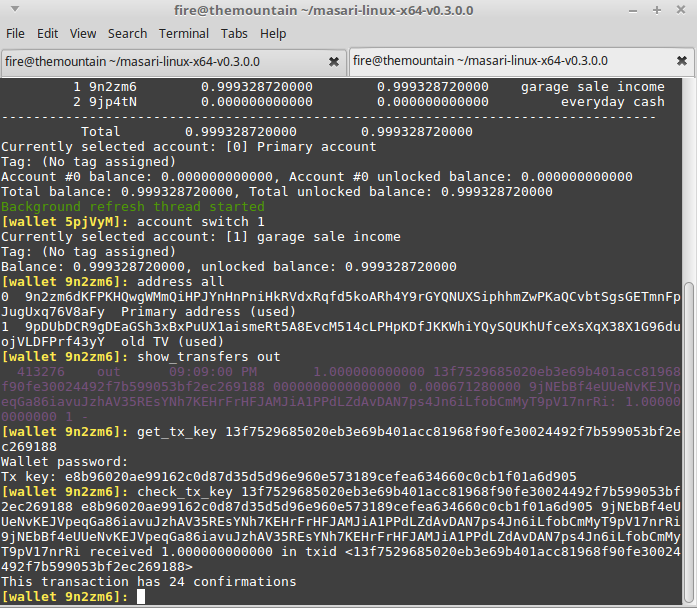Click the terminal vertical scrollbar thumb
This screenshot has height=608, width=697.
point(689,442)
